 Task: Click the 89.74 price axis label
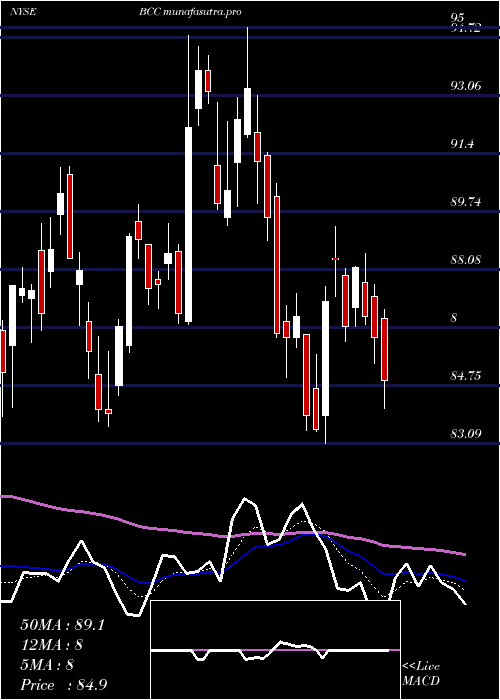click(466, 201)
